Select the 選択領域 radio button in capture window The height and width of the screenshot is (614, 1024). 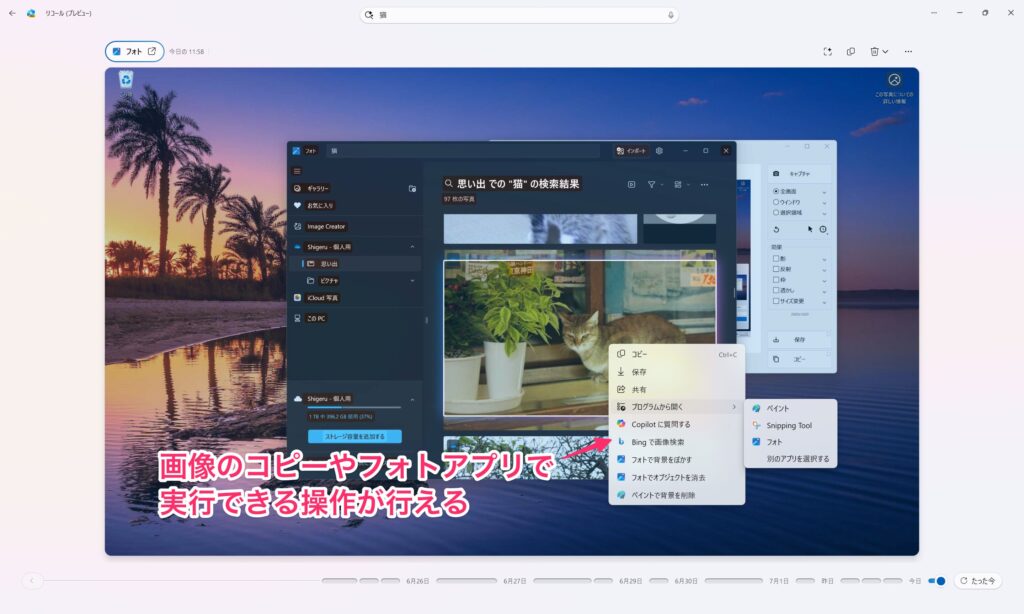[776, 212]
